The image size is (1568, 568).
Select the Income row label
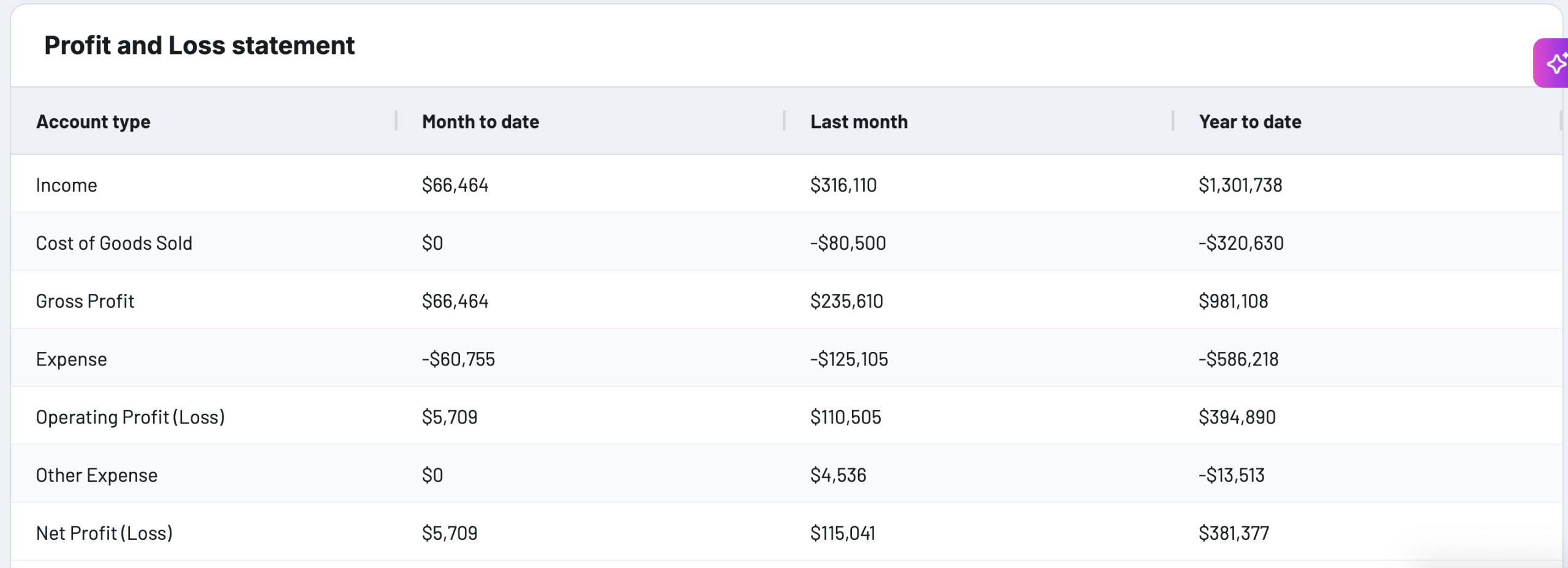click(x=66, y=185)
